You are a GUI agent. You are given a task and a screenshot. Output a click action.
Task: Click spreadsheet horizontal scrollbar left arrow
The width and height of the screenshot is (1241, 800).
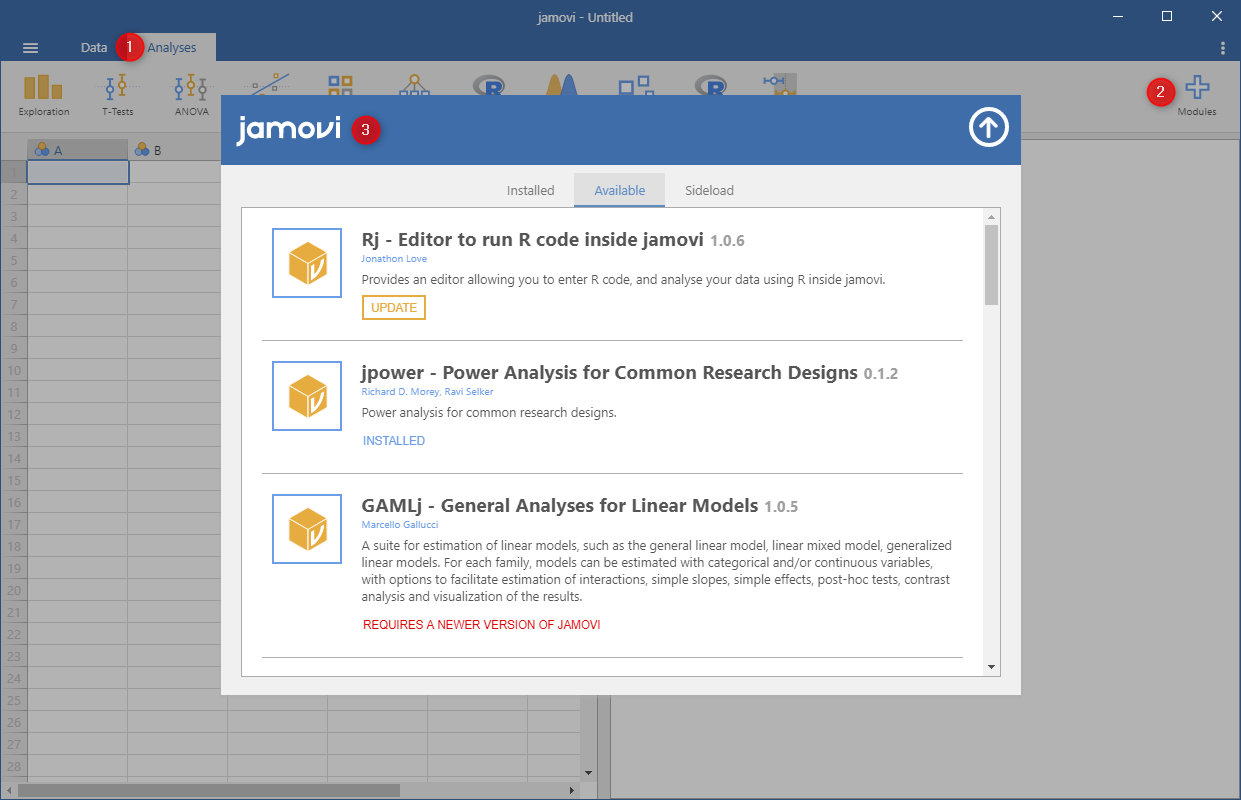(8, 790)
